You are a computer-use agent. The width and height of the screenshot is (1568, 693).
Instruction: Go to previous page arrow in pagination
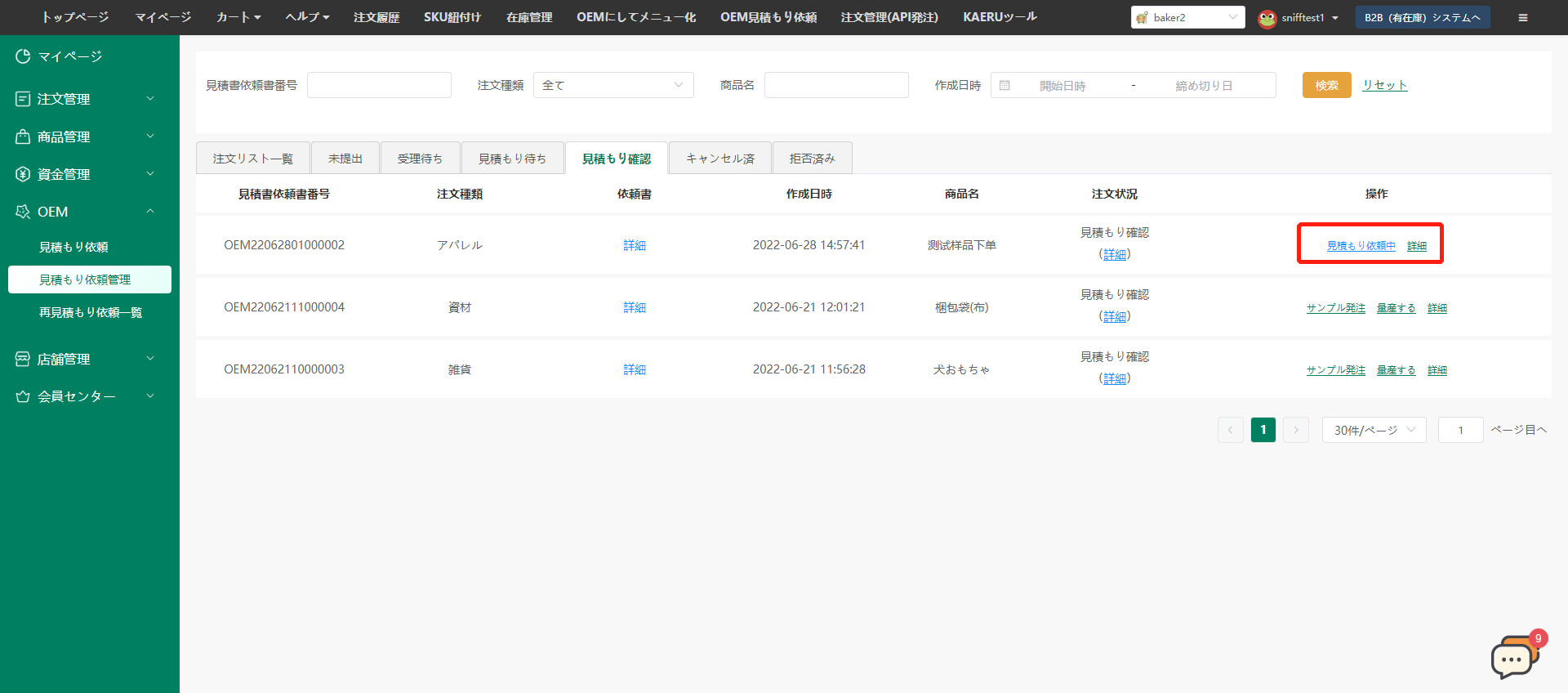[1231, 430]
